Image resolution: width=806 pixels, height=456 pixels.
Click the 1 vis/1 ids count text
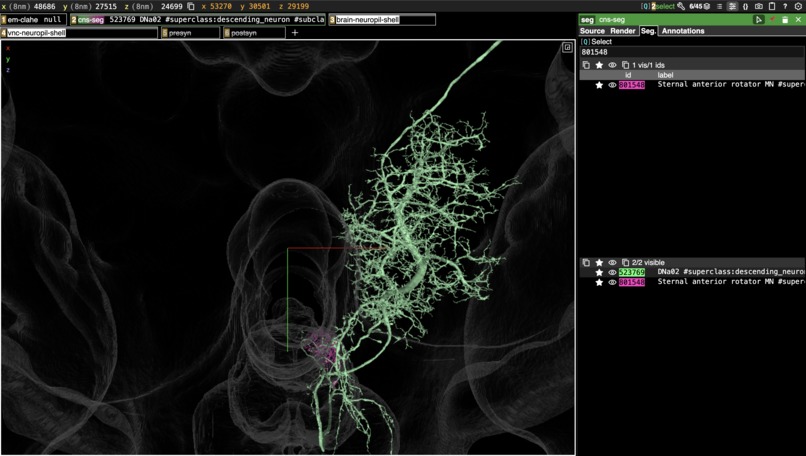[x=648, y=65]
